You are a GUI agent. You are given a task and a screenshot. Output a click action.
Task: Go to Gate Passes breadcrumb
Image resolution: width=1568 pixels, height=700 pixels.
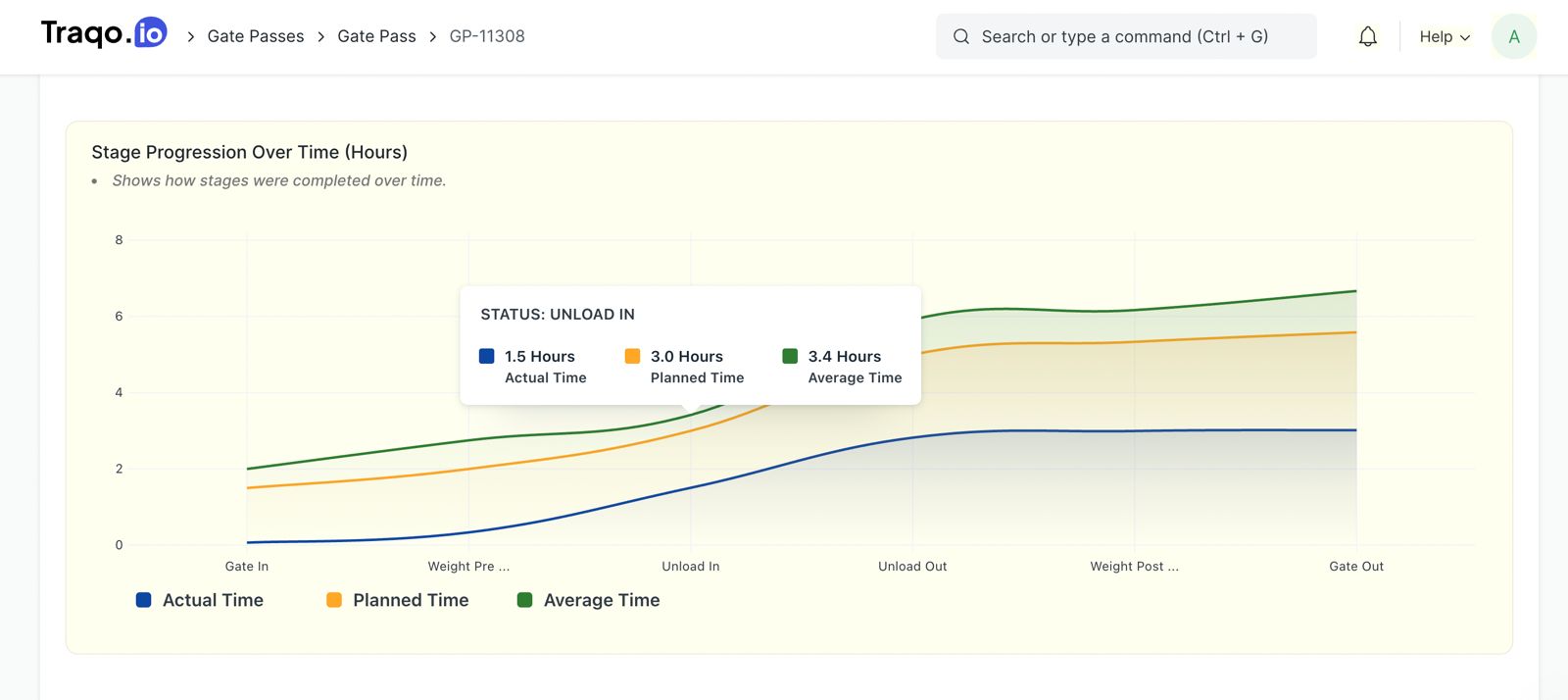tap(256, 36)
